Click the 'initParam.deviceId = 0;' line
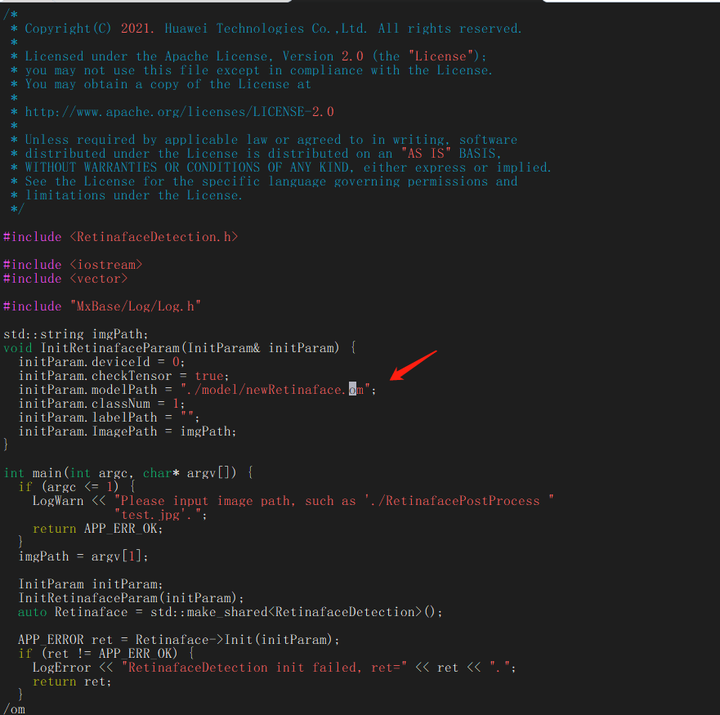This screenshot has width=720, height=715. pyautogui.click(x=101, y=362)
